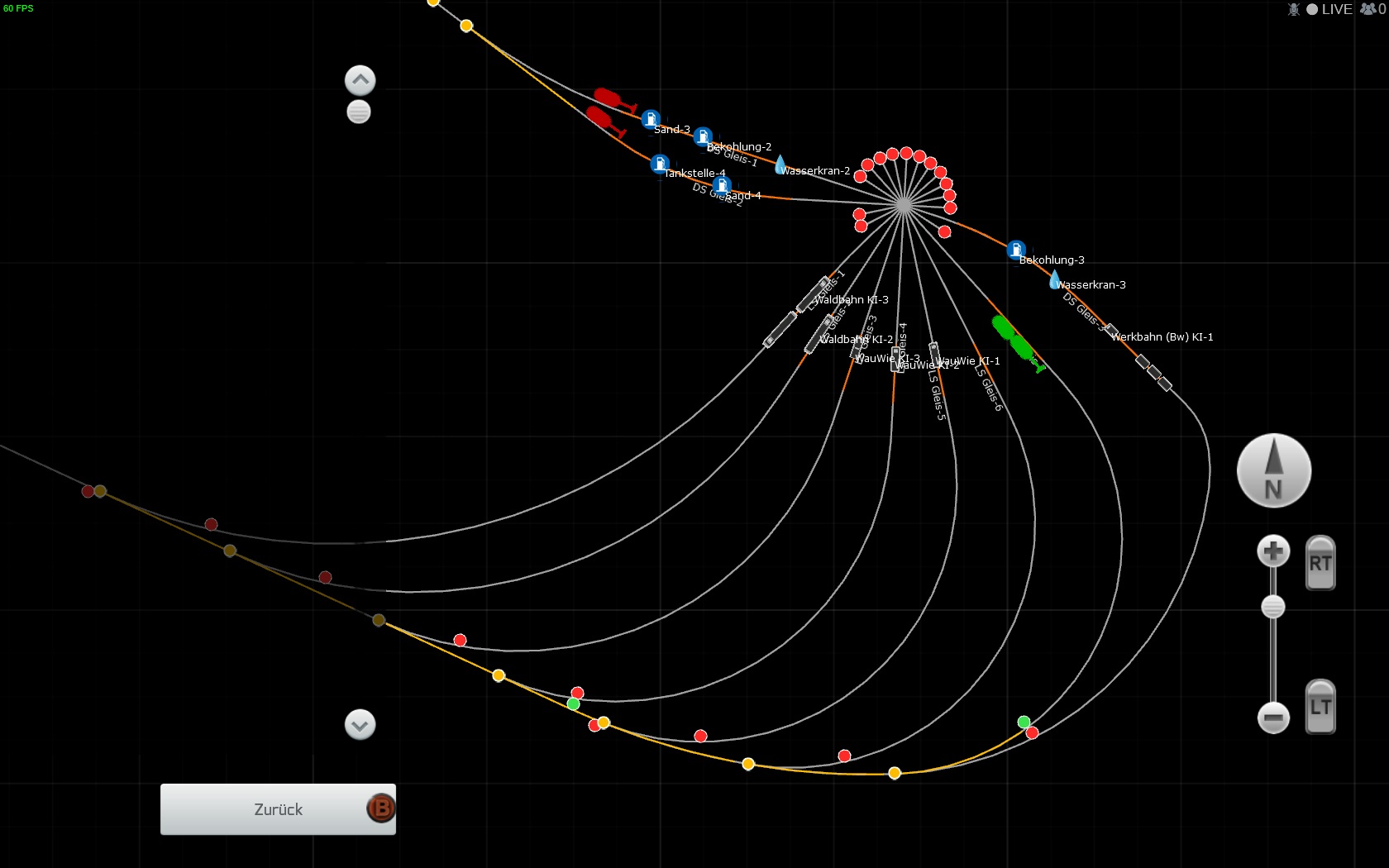Viewport: 1389px width, 868px height.
Task: Click the striped handle below the up chevron
Action: [x=359, y=112]
